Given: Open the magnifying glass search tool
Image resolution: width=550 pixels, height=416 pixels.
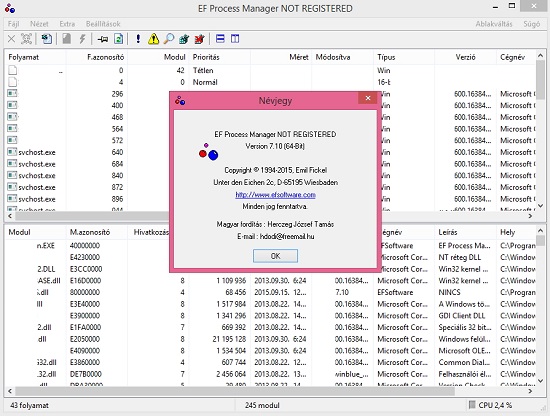Looking at the screenshot, I should (x=169, y=39).
